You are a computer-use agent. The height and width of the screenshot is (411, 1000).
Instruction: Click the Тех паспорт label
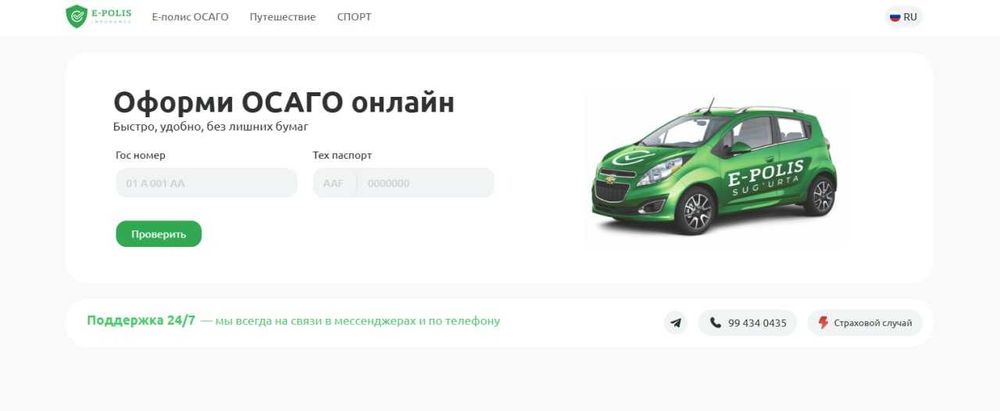point(342,155)
